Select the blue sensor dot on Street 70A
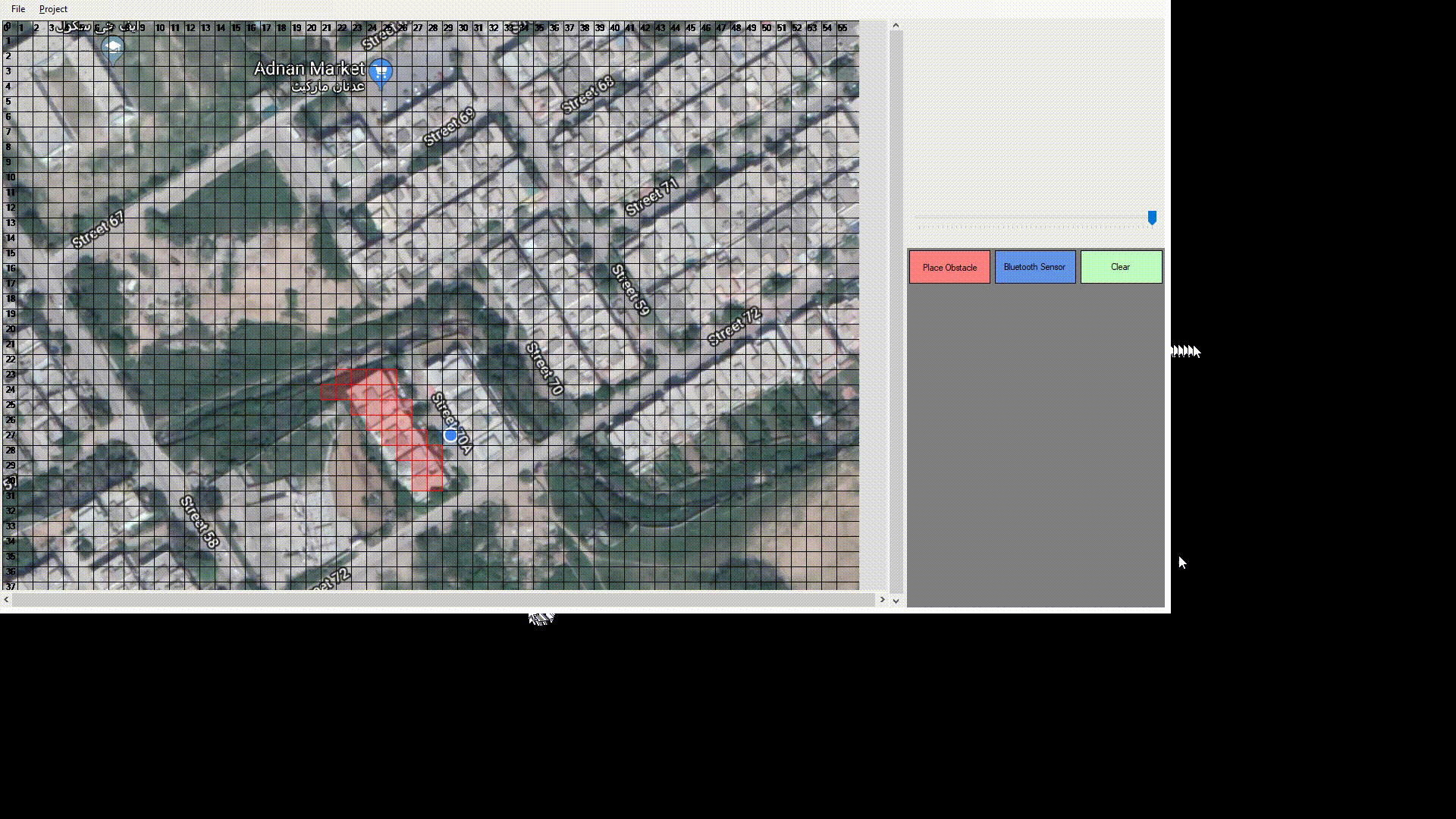1456x819 pixels. click(449, 435)
